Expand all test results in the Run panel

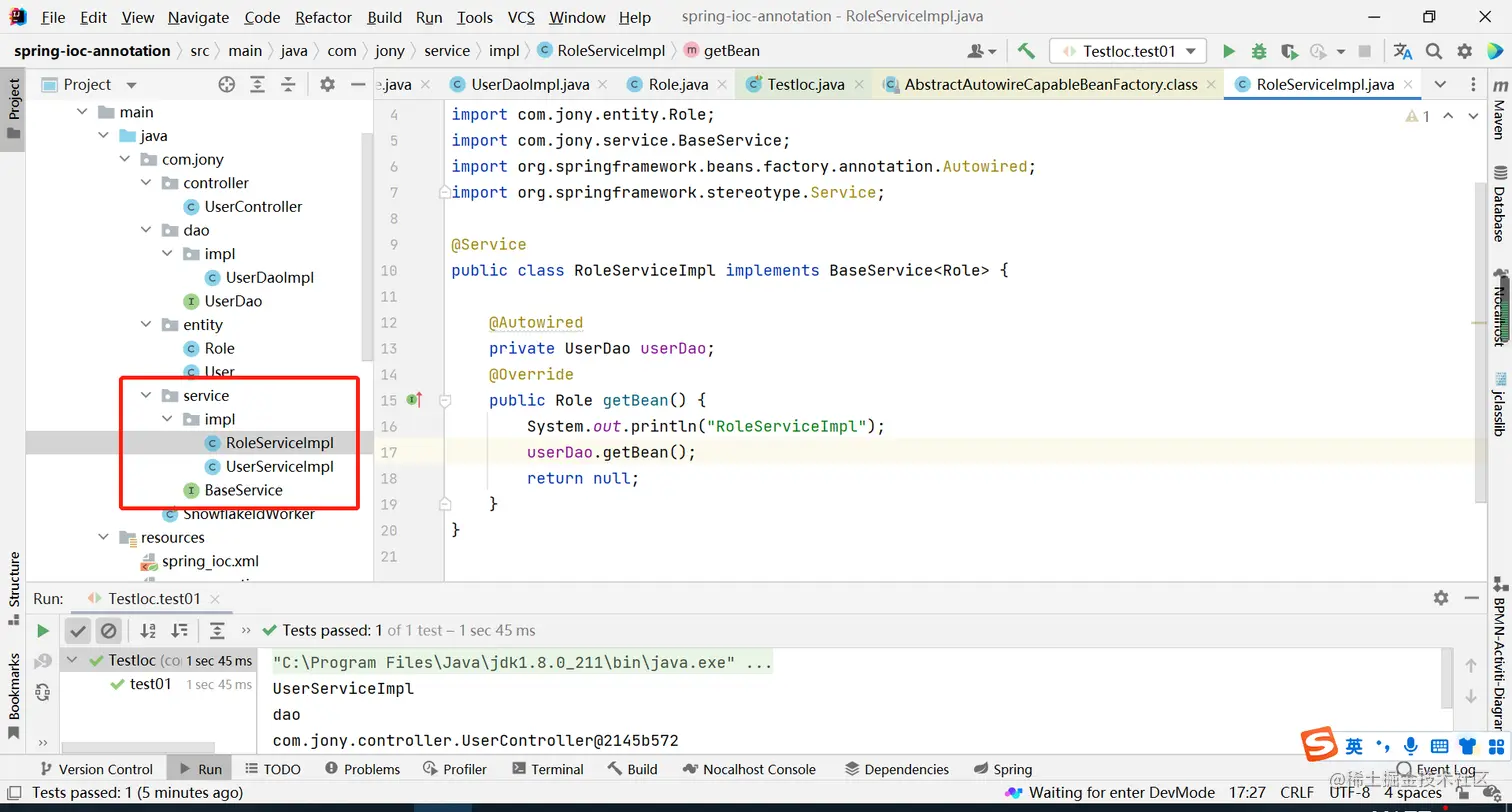pyautogui.click(x=217, y=631)
